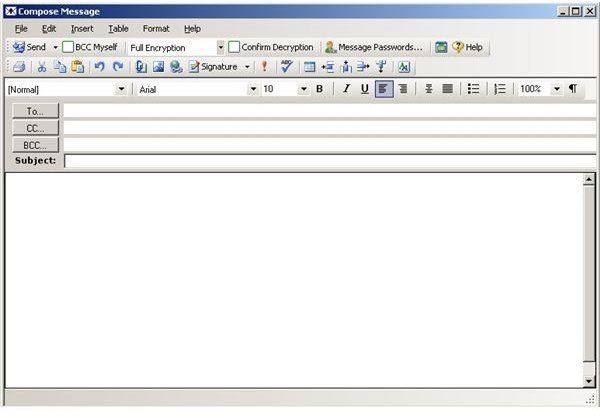Open the Arial font dropdown
The height and width of the screenshot is (418, 600).
[253, 89]
